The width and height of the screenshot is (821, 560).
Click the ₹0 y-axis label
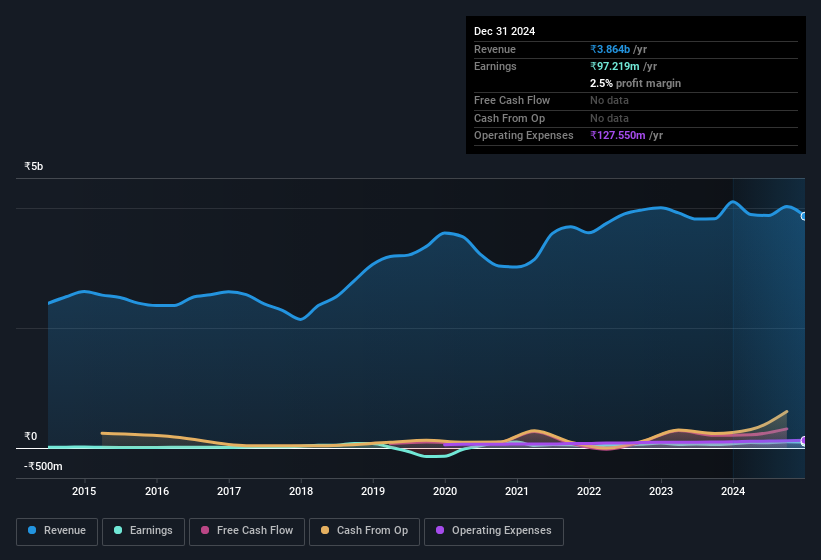click(30, 436)
